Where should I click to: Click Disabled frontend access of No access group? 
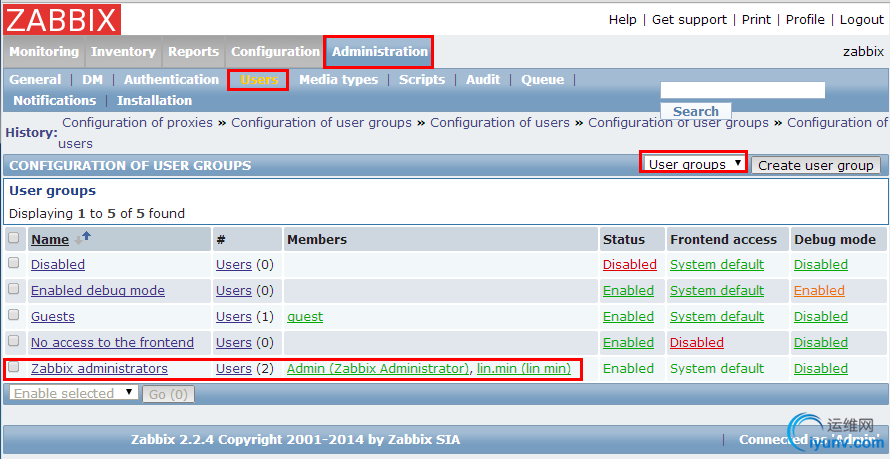[696, 343]
